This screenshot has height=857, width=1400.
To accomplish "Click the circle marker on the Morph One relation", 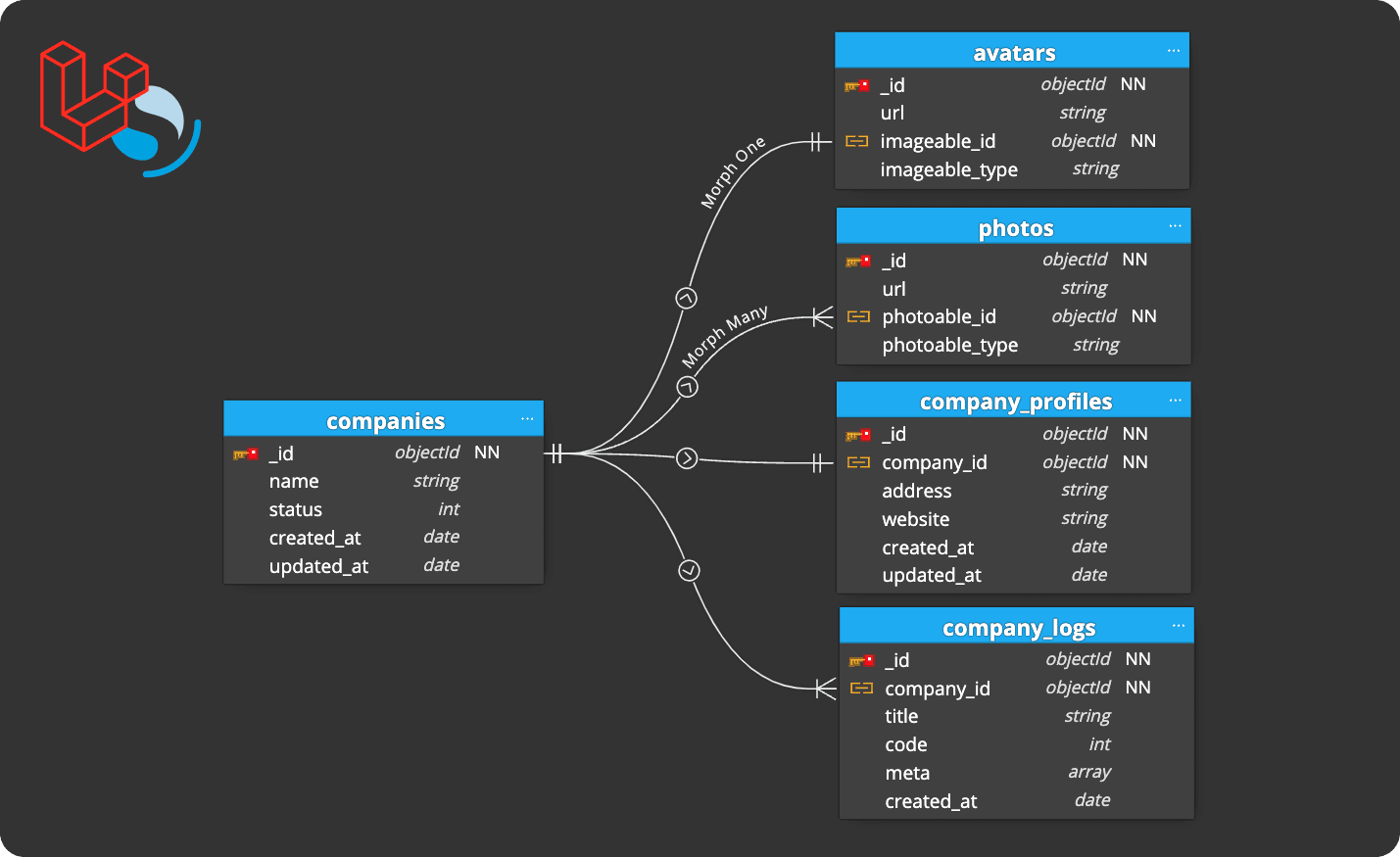I will [x=687, y=298].
